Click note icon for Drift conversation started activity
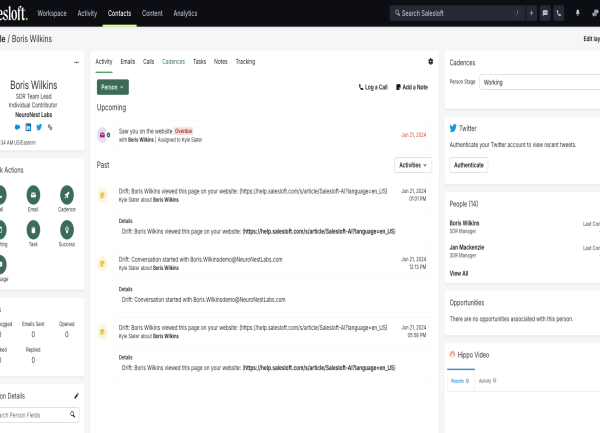Screen dimensions: 600x433 (x=102, y=264)
